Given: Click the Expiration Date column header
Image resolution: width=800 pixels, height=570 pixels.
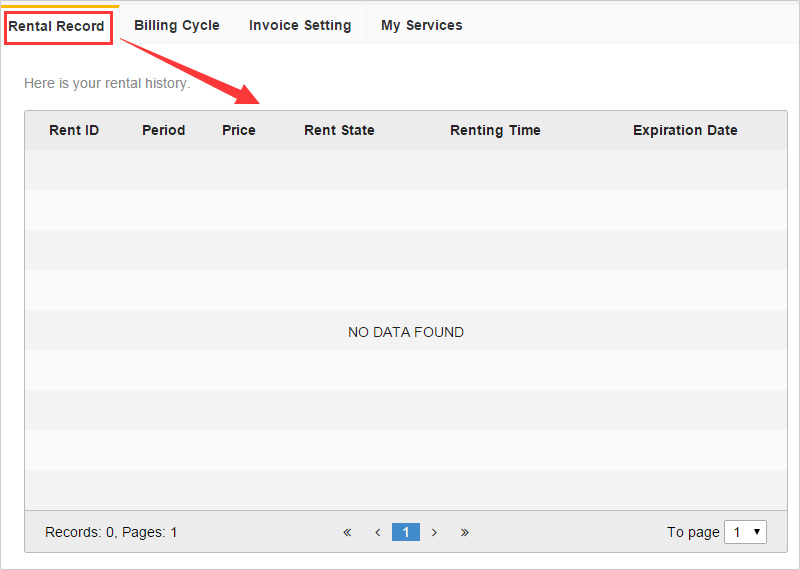Looking at the screenshot, I should [685, 130].
